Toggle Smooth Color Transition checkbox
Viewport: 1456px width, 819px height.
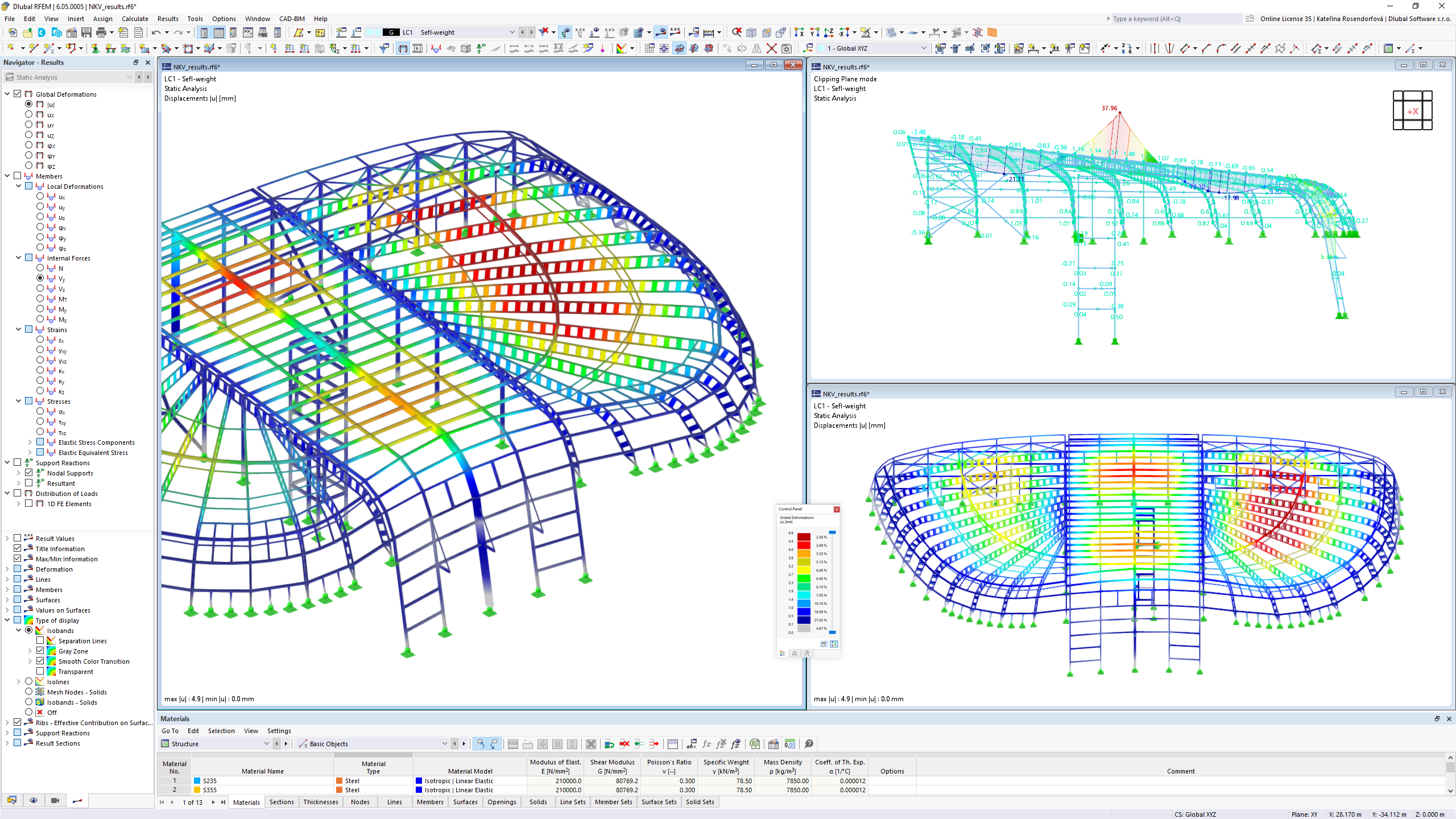tap(40, 661)
